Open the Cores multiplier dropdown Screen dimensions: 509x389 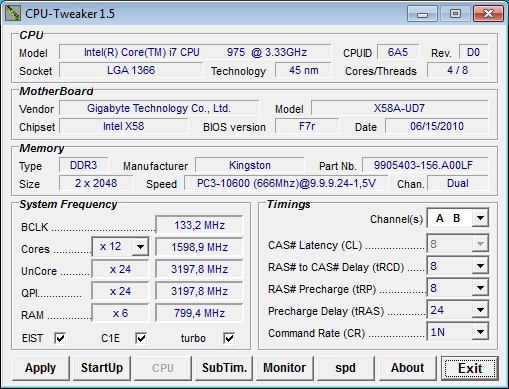coord(120,247)
